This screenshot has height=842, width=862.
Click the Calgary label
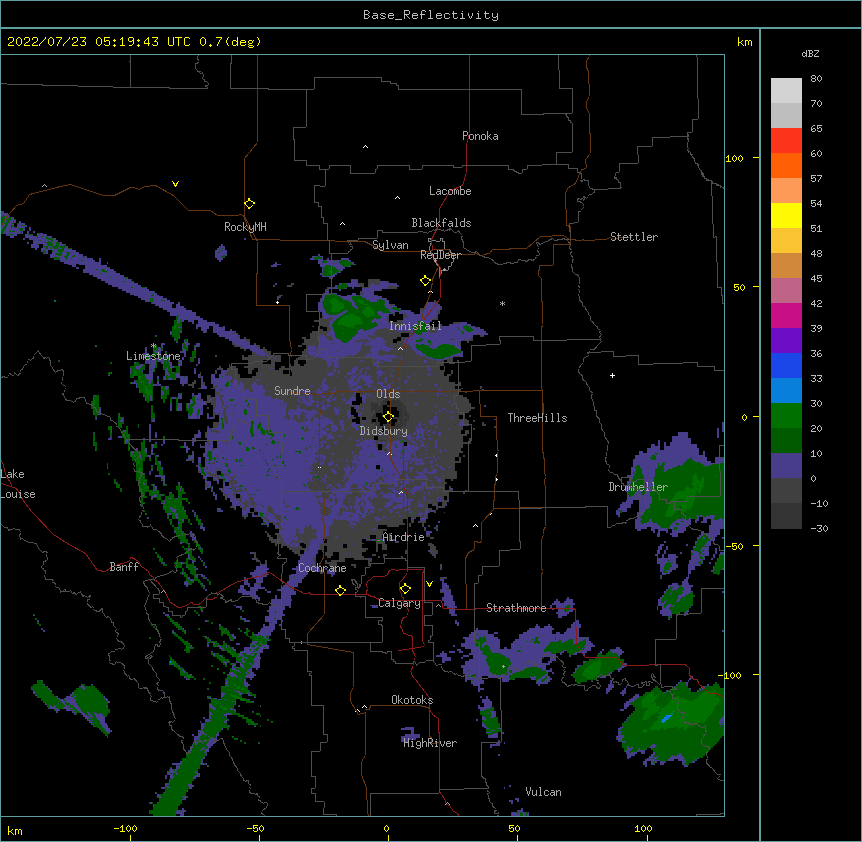tap(399, 603)
